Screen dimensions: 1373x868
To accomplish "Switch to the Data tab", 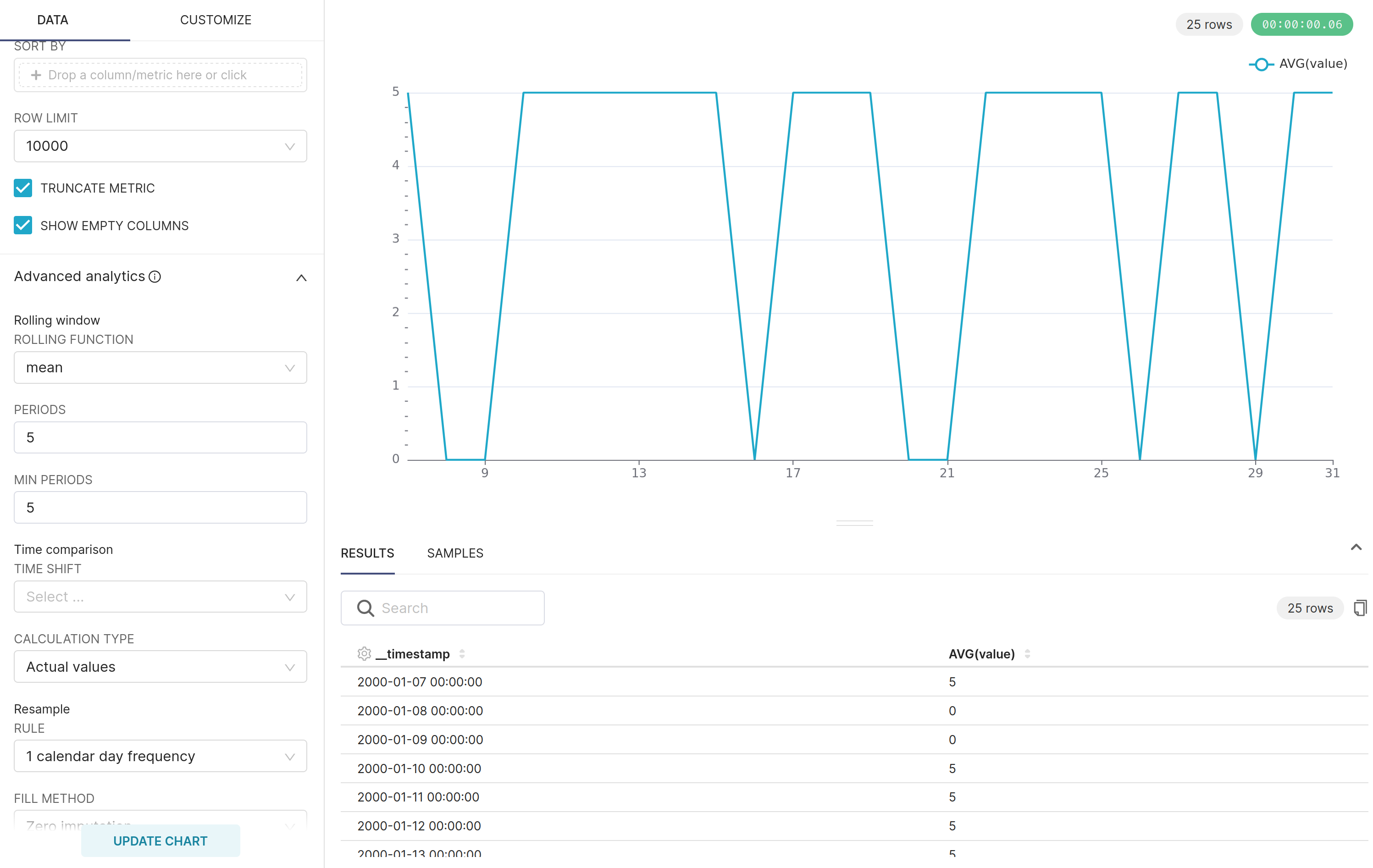I will pos(52,20).
